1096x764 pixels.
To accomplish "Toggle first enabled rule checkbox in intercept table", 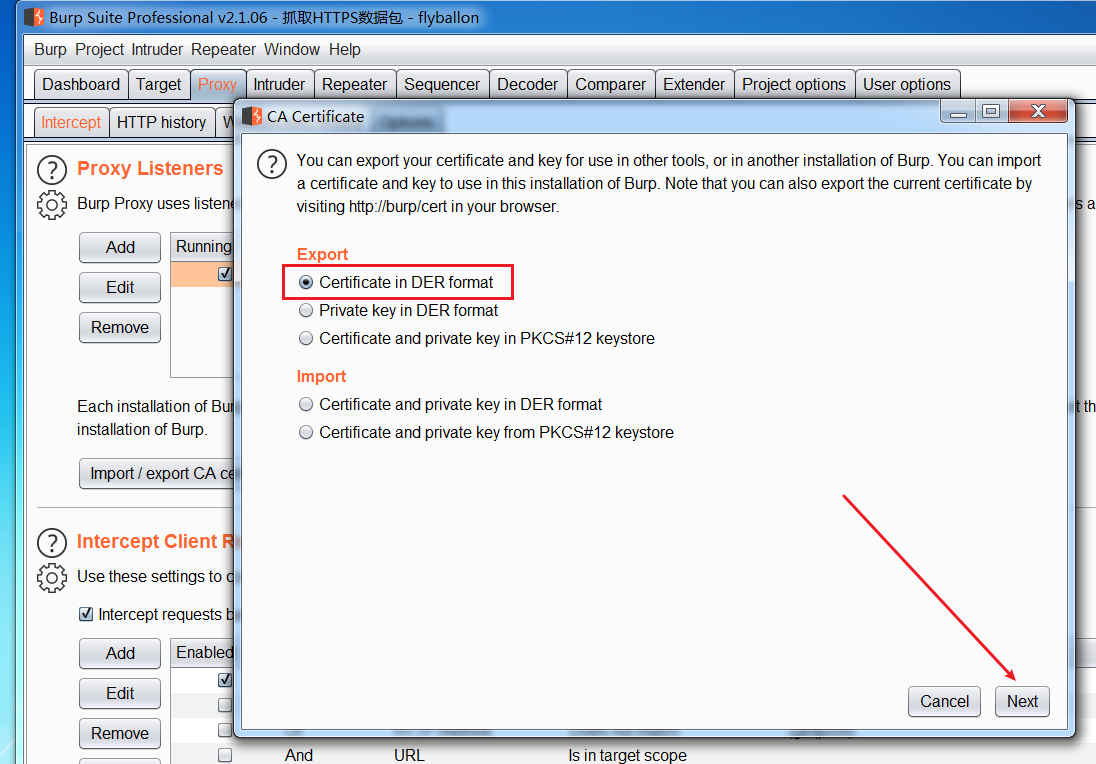I will tap(225, 679).
